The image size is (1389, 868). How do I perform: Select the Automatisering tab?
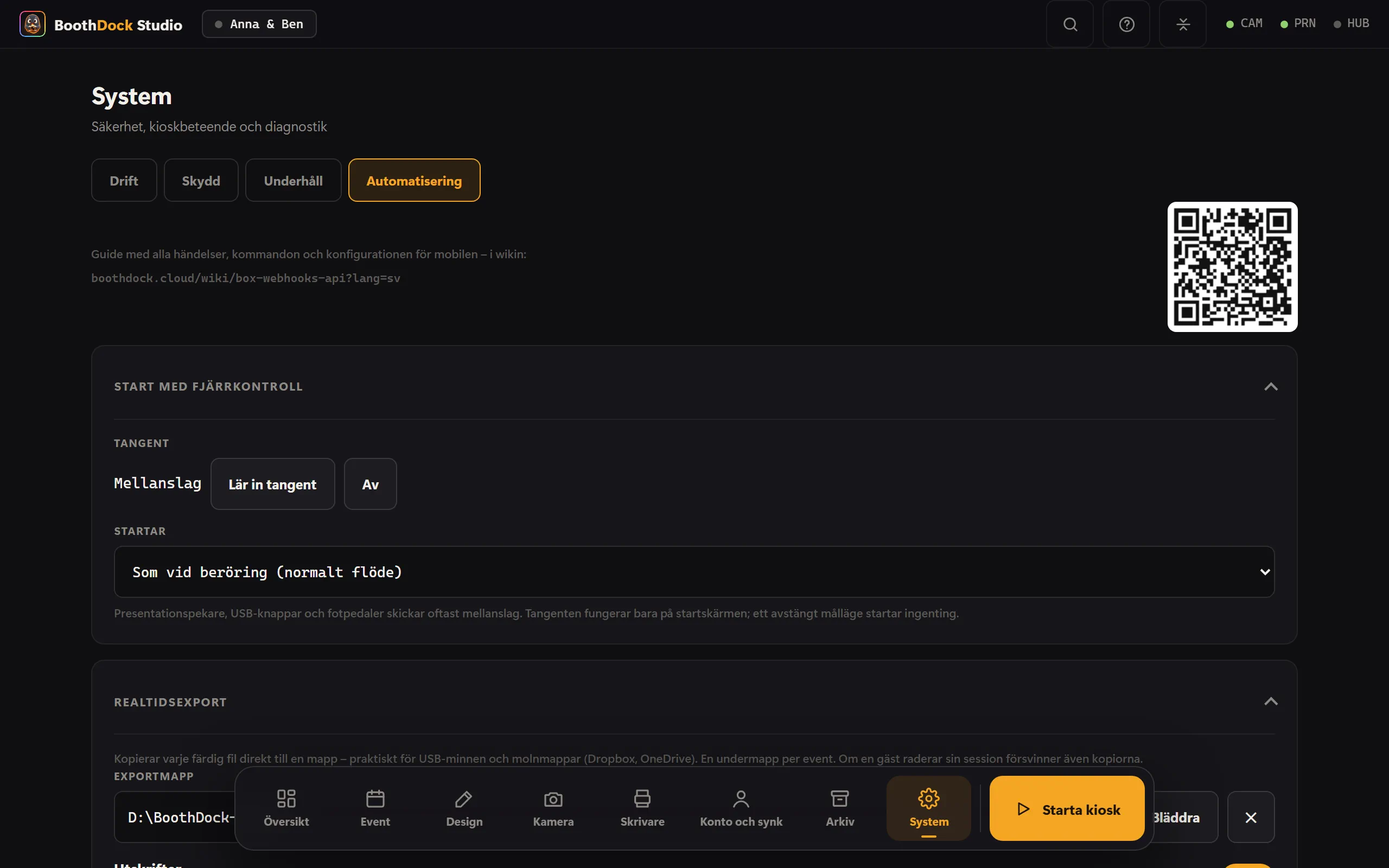(x=414, y=180)
